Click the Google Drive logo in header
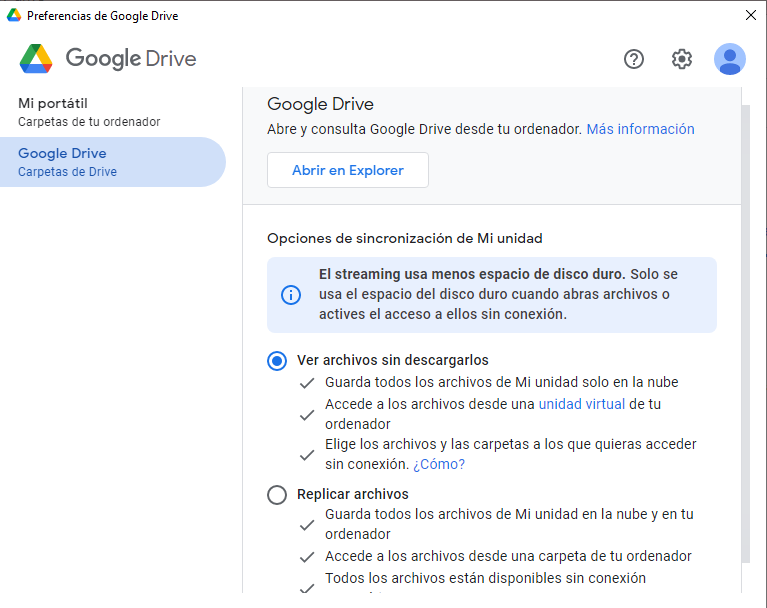Viewport: 767px width, 608px height. tap(108, 59)
